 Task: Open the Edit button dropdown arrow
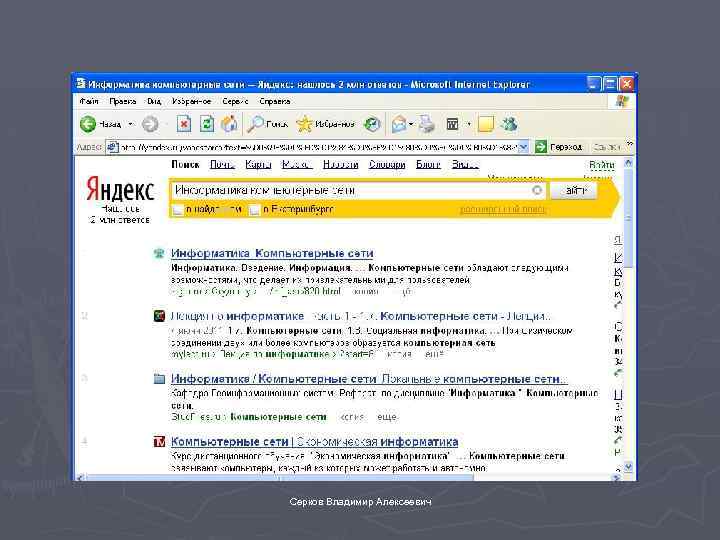[x=469, y=124]
